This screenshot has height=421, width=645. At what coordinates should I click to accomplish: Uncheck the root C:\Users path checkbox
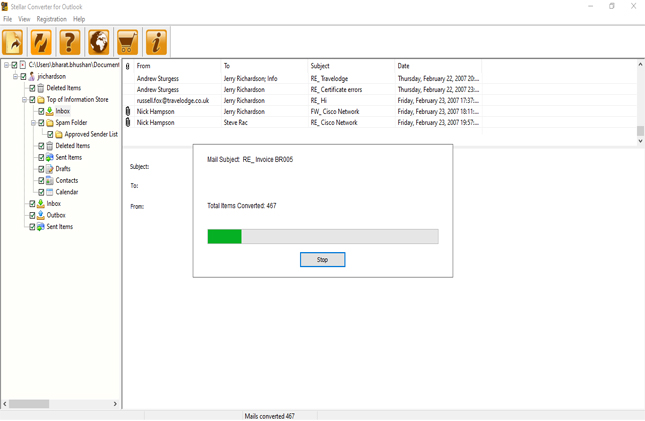(14, 65)
